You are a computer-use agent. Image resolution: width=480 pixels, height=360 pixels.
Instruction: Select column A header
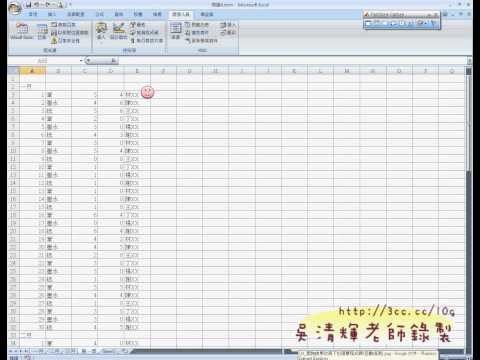[x=32, y=71]
